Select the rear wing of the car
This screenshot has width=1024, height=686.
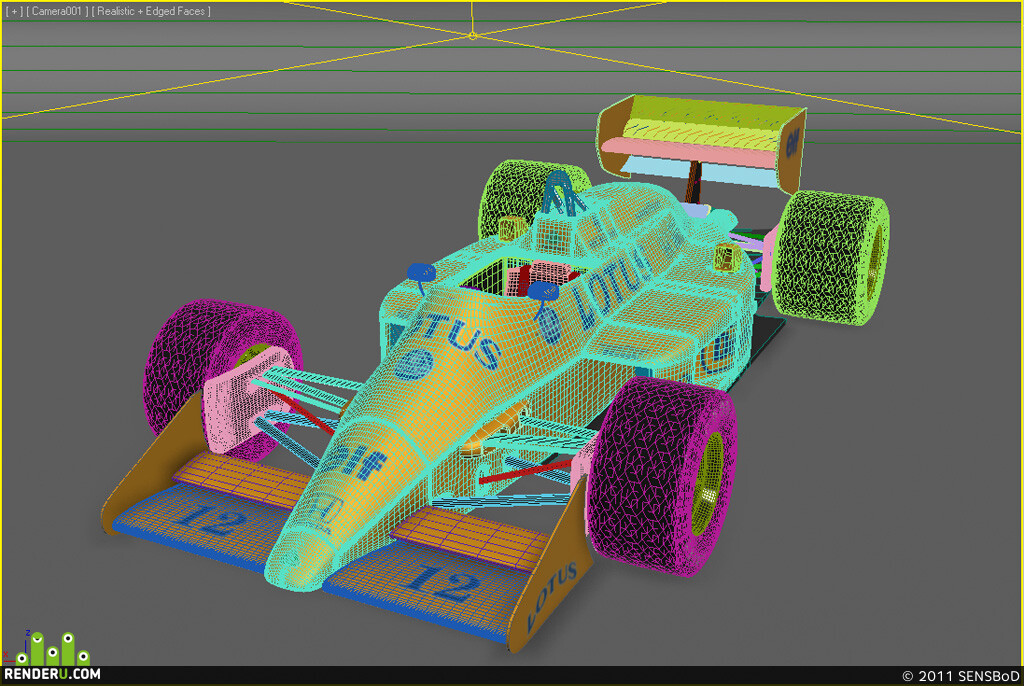702,142
